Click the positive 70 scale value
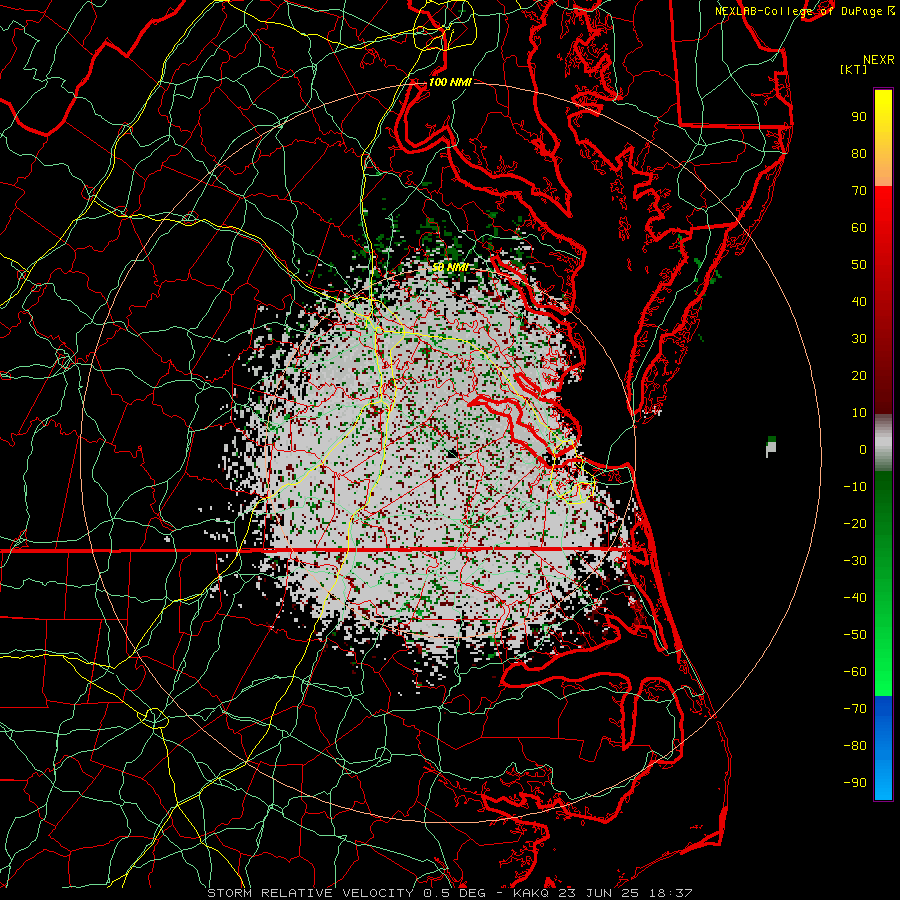 (x=859, y=191)
